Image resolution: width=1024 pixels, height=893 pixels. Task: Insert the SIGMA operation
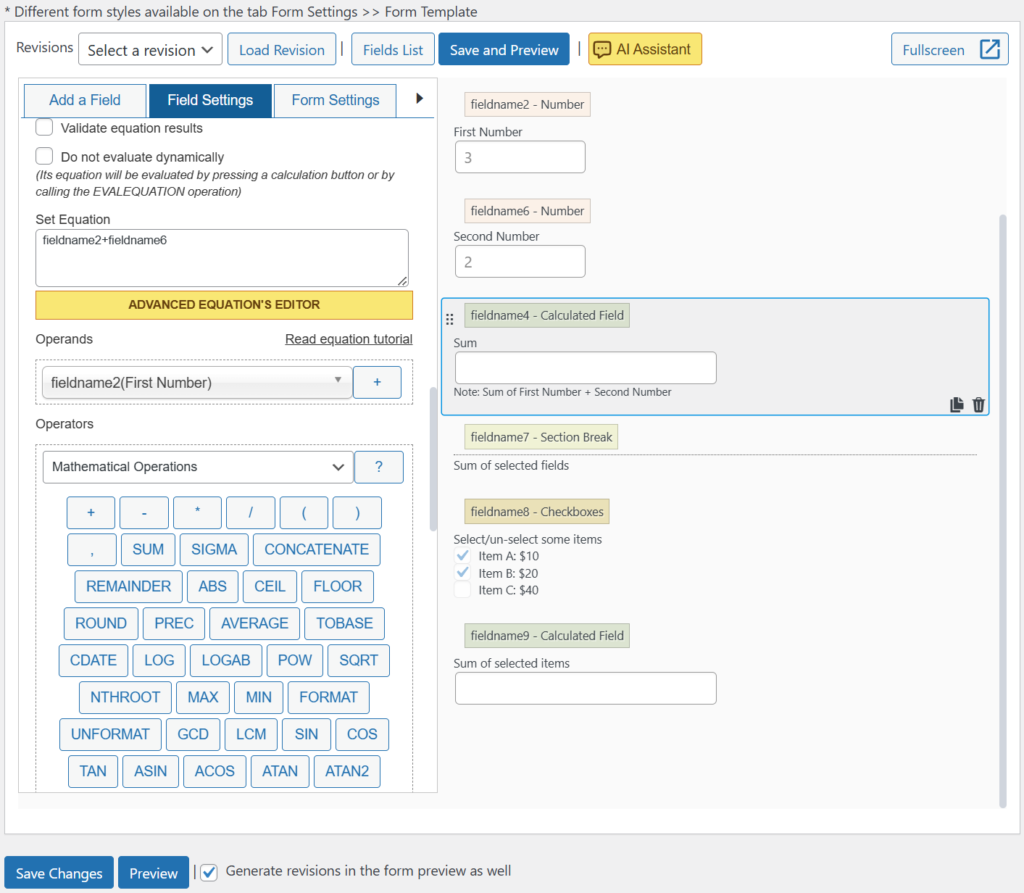coord(214,550)
